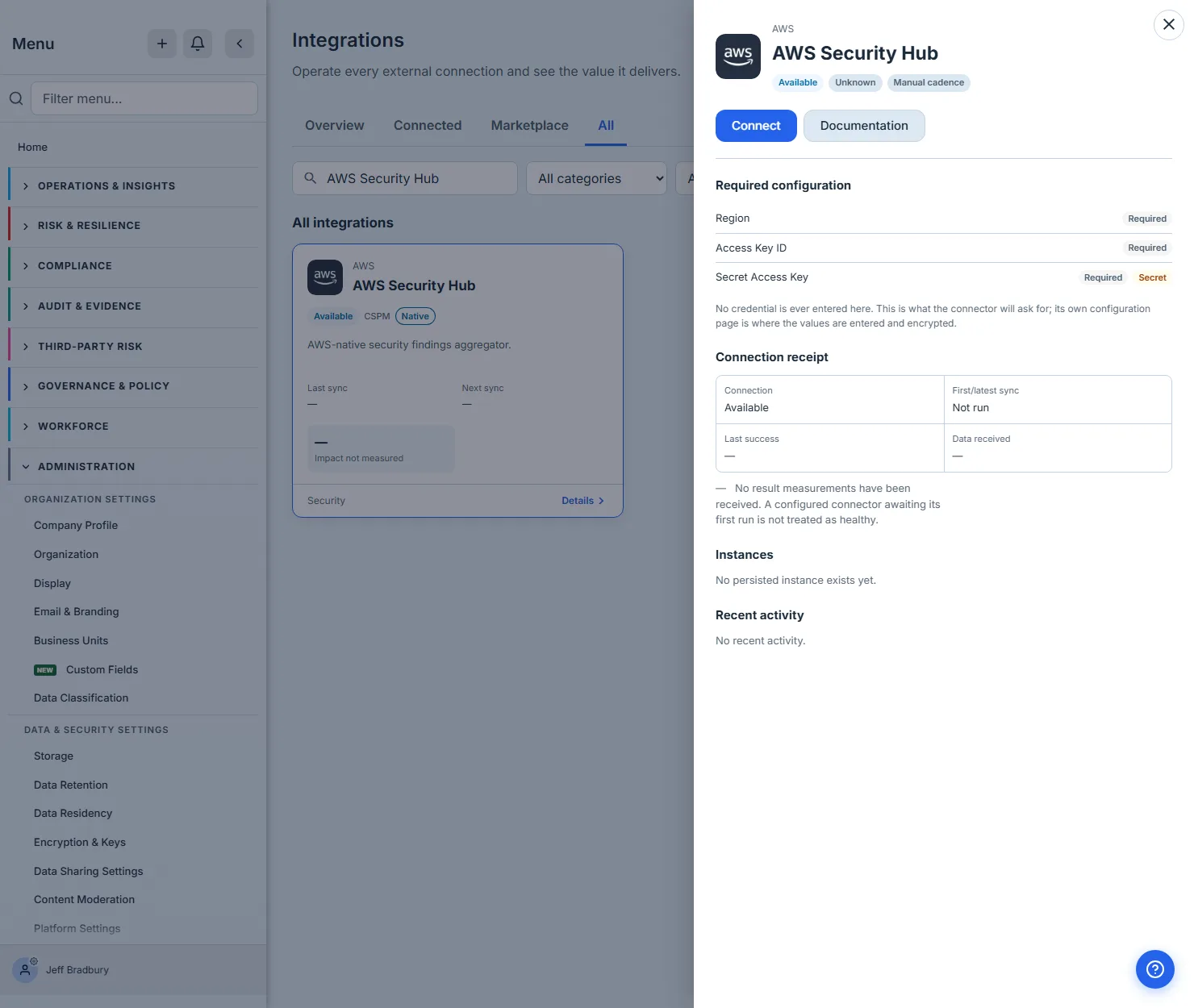
Task: Open Organization menu item
Action: pos(66,555)
